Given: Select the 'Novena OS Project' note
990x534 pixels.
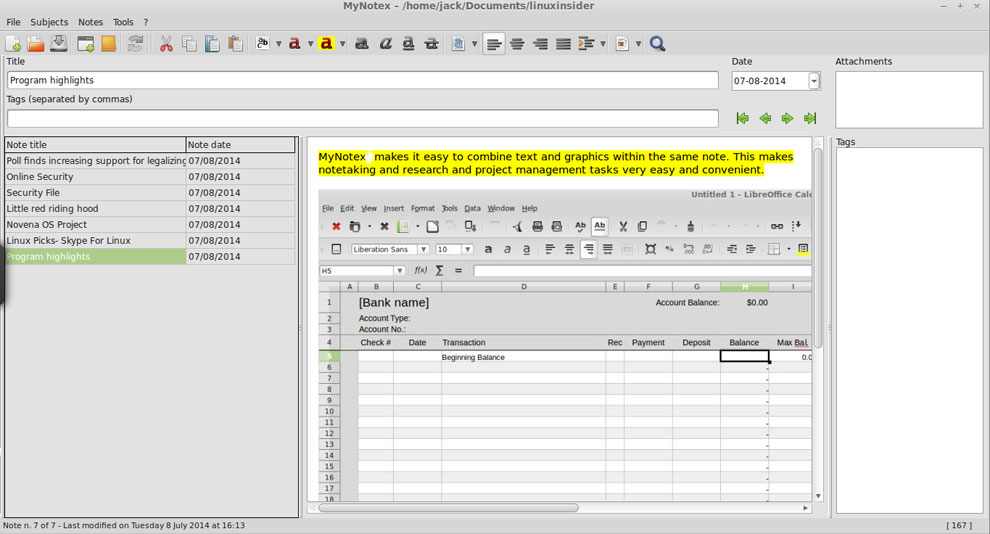Looking at the screenshot, I should [150, 225].
